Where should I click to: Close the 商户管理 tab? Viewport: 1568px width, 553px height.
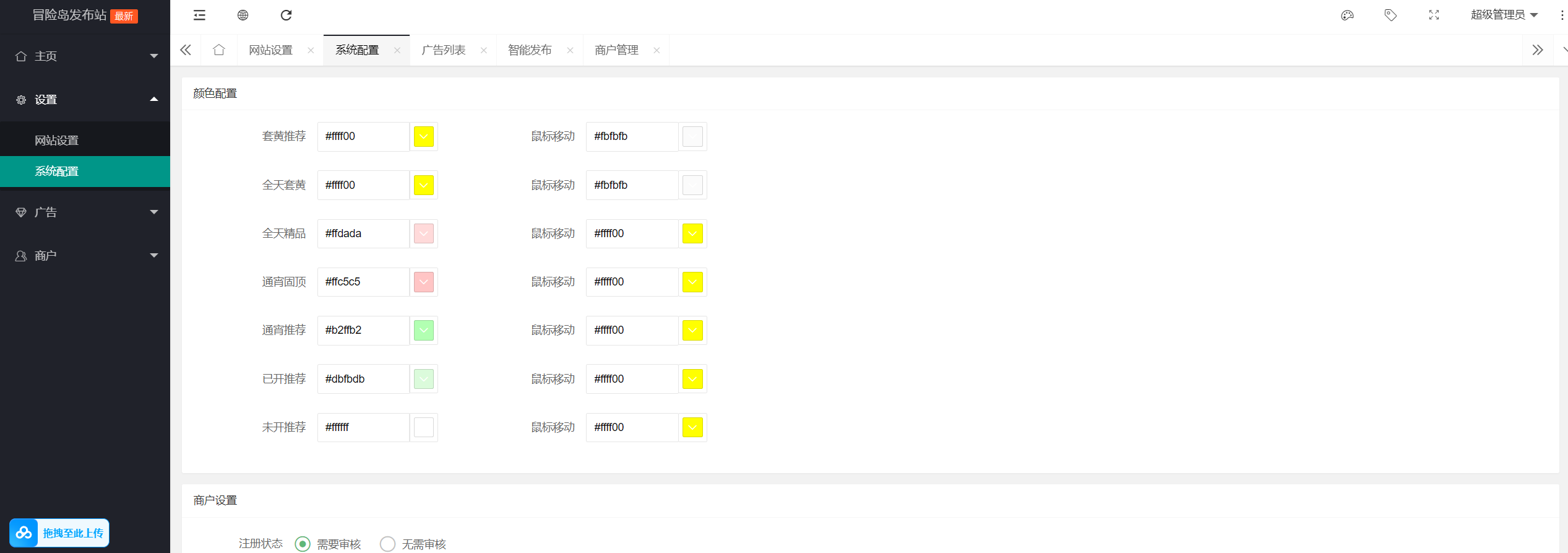[x=657, y=51]
